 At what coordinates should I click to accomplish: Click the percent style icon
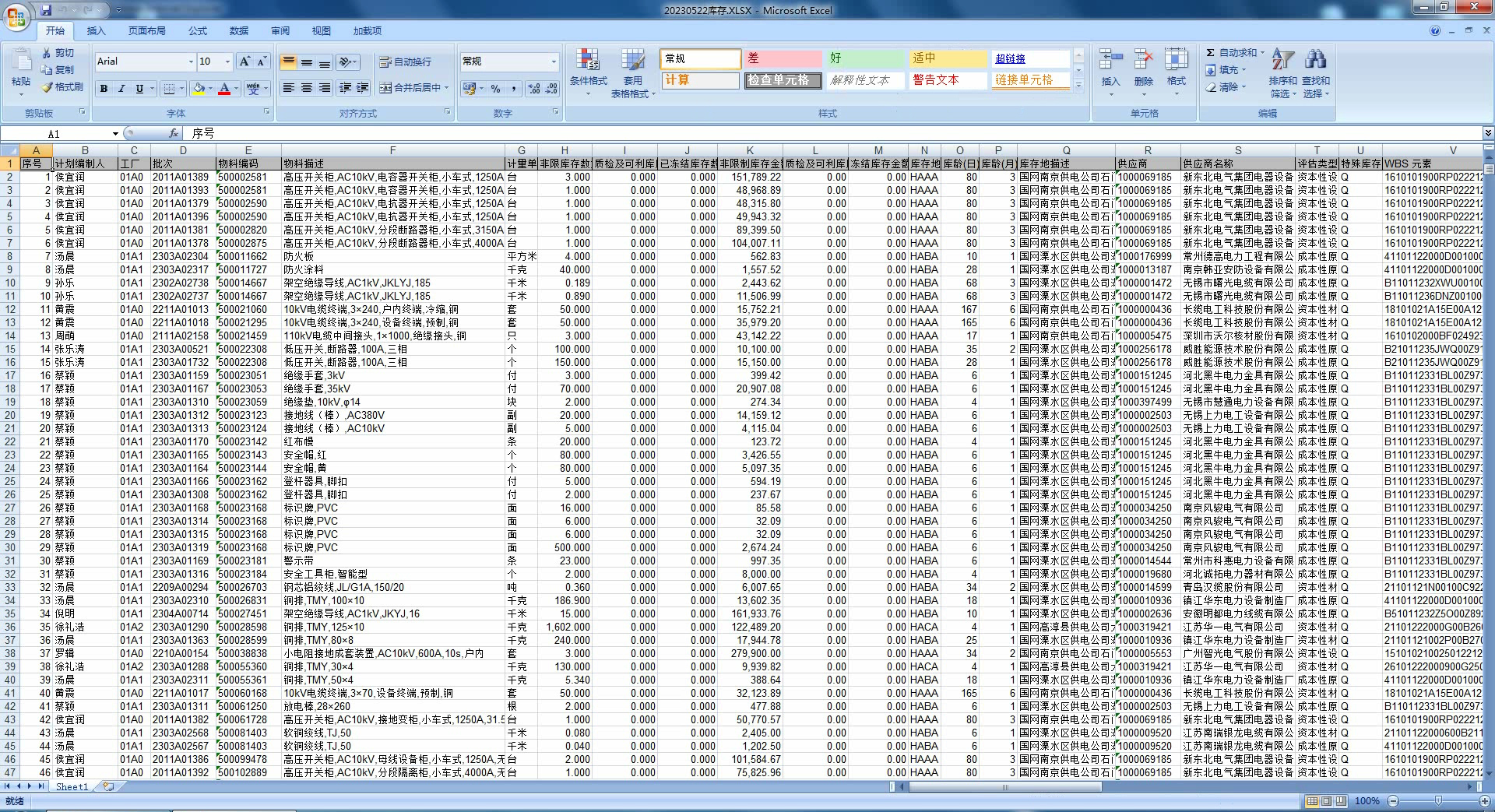click(x=495, y=89)
